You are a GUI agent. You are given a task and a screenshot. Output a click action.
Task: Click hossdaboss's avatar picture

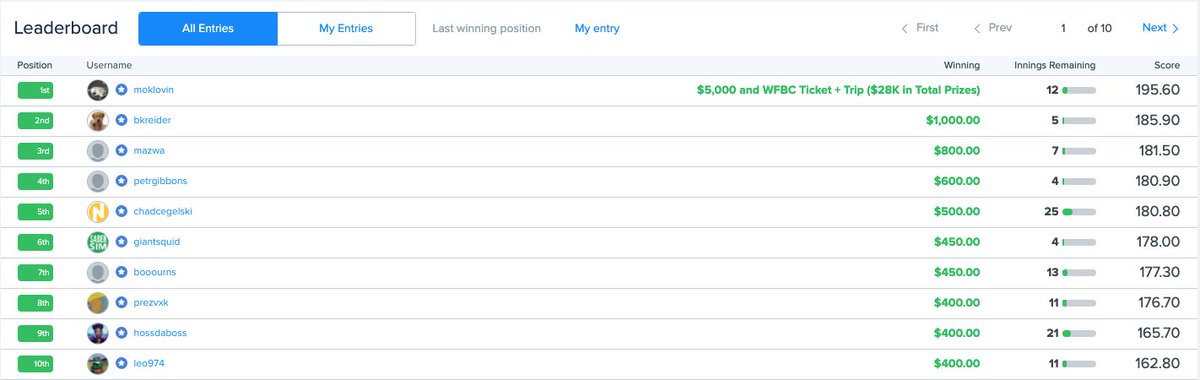click(97, 333)
